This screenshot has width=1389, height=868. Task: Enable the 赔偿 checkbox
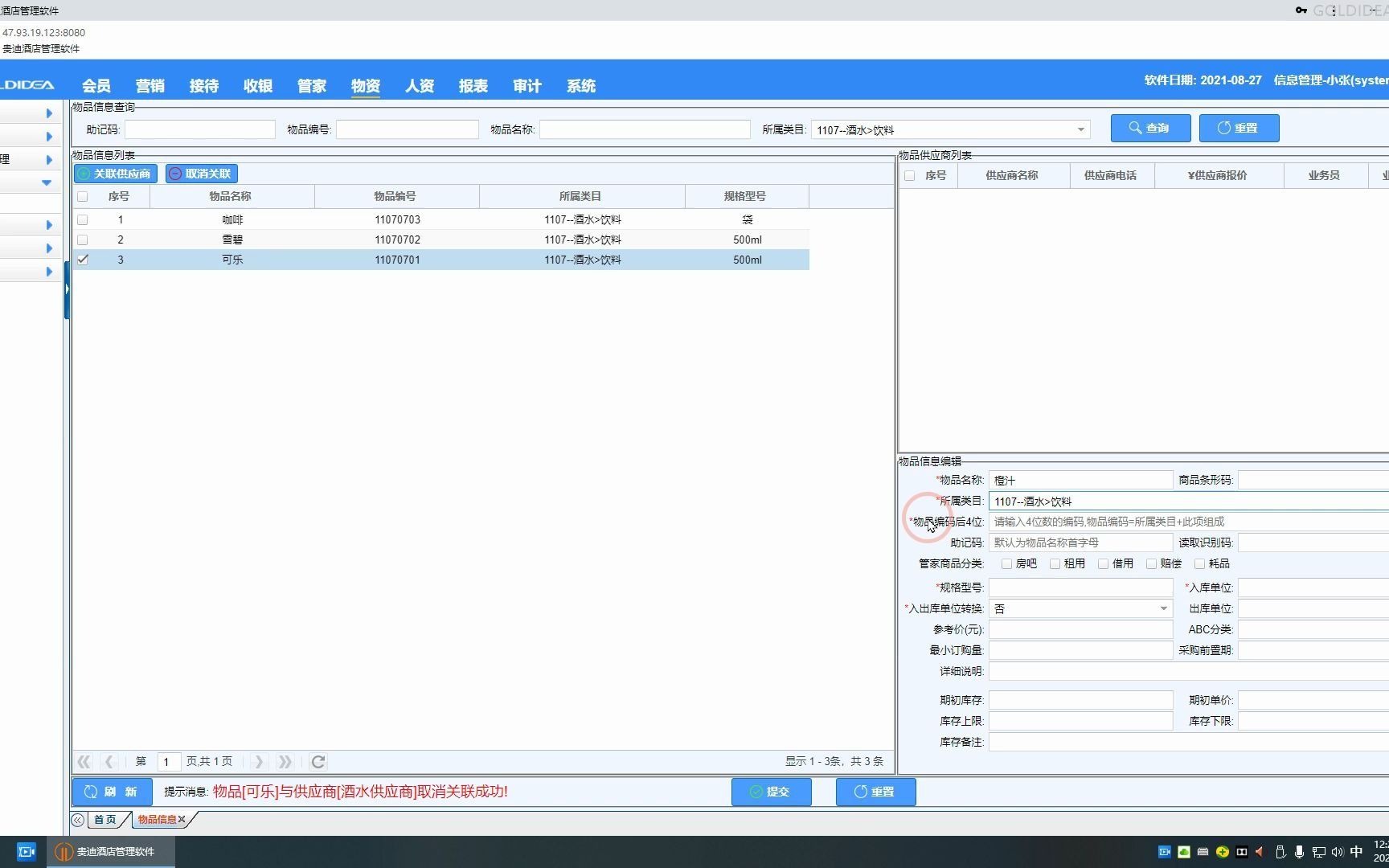pos(1151,564)
